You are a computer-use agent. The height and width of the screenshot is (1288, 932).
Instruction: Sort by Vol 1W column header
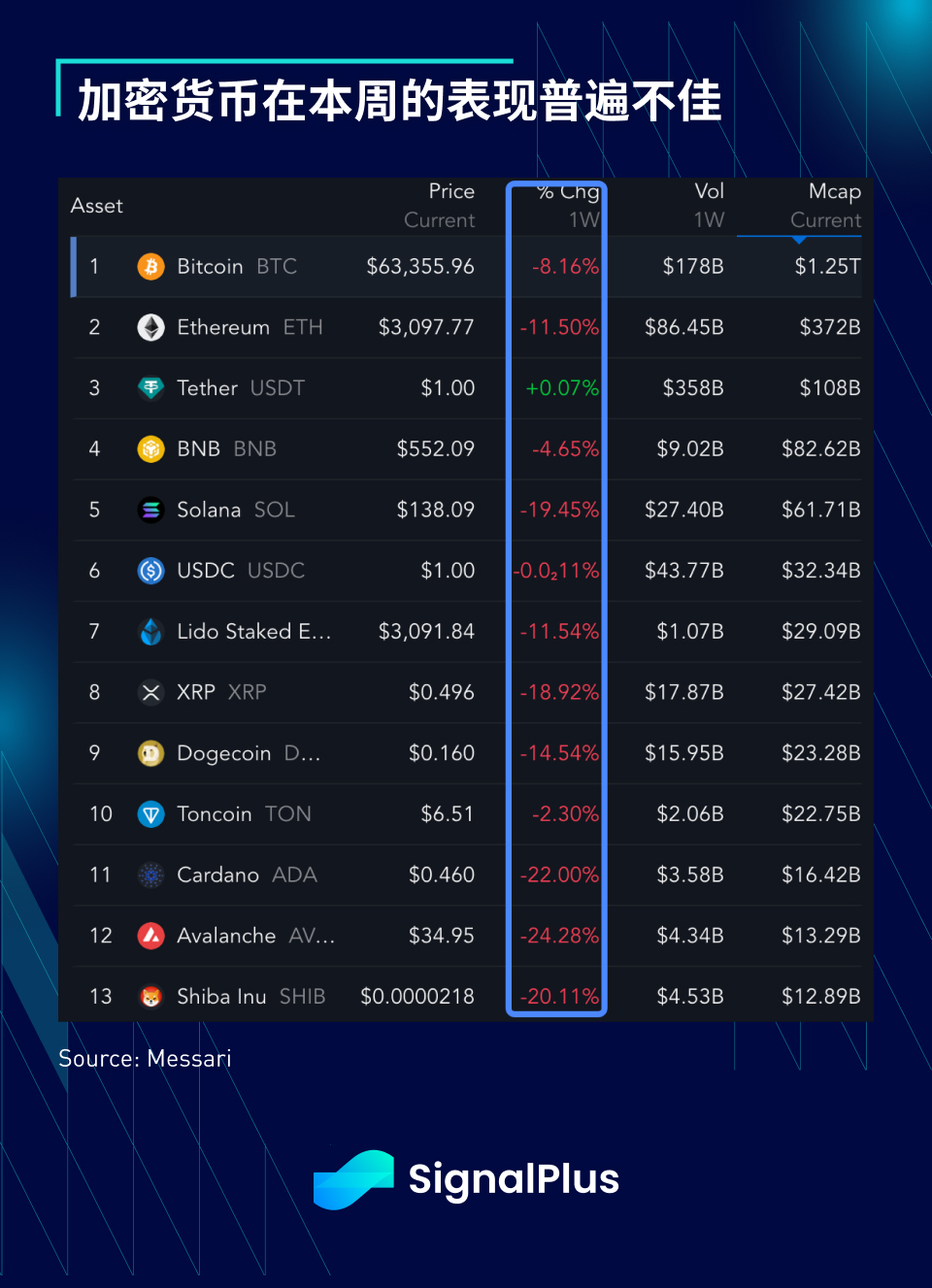[708, 206]
